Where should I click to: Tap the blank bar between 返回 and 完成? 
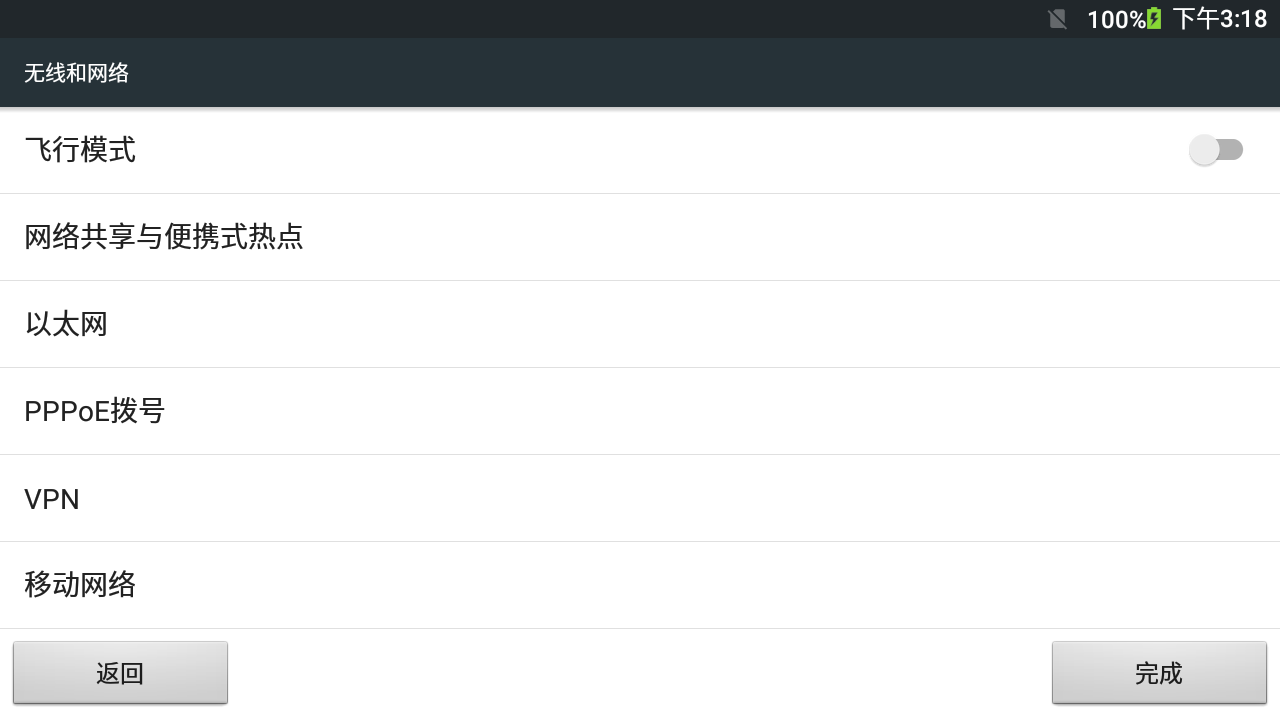point(640,673)
